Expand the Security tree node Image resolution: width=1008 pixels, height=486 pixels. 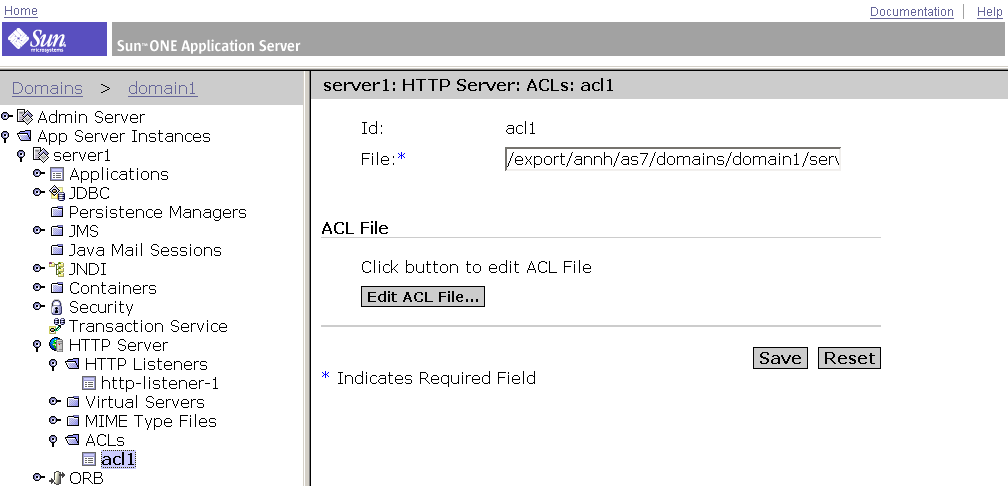coord(39,306)
